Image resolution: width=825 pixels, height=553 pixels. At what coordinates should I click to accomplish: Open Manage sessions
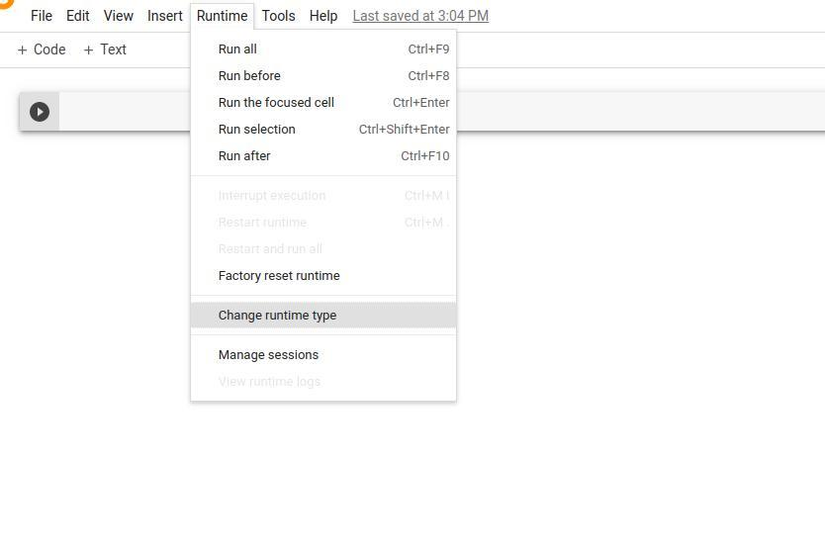(x=323, y=355)
